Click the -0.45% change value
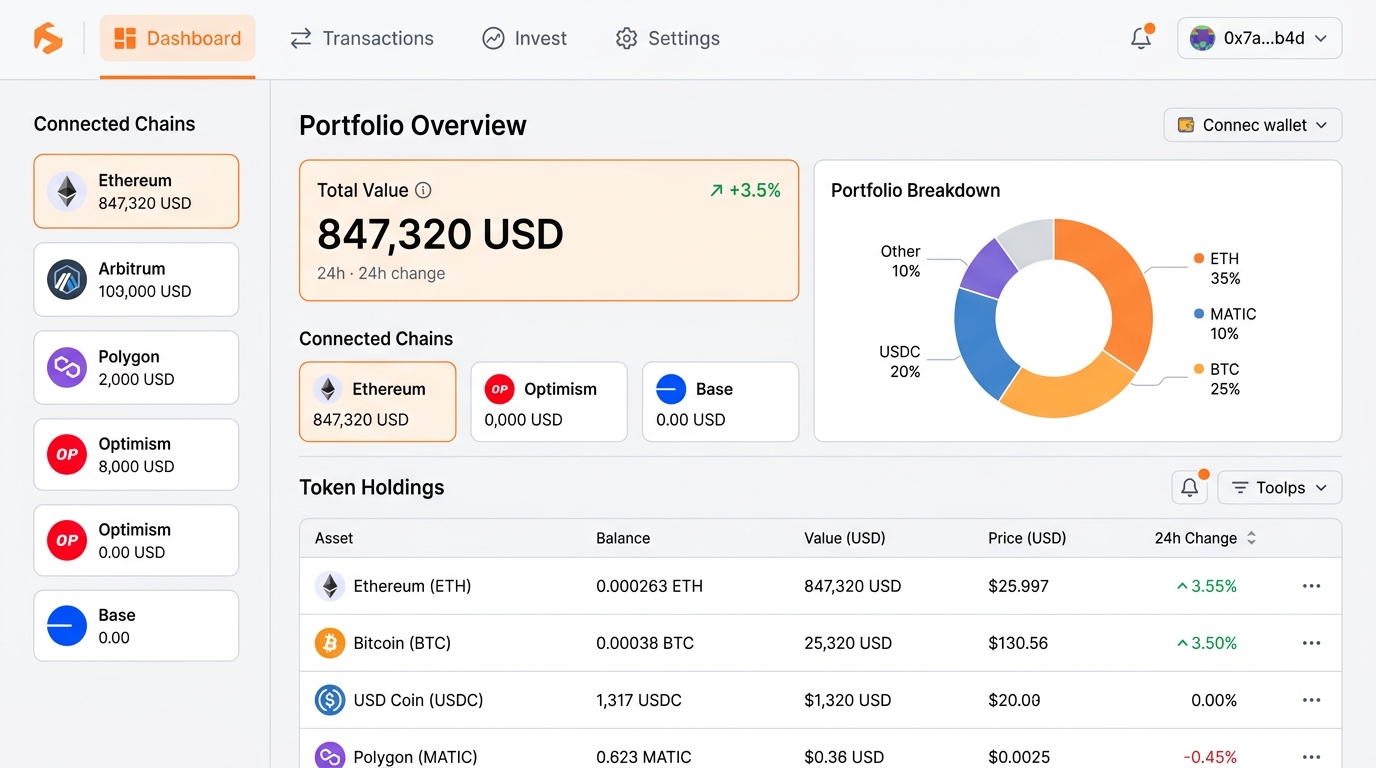 coord(1210,757)
